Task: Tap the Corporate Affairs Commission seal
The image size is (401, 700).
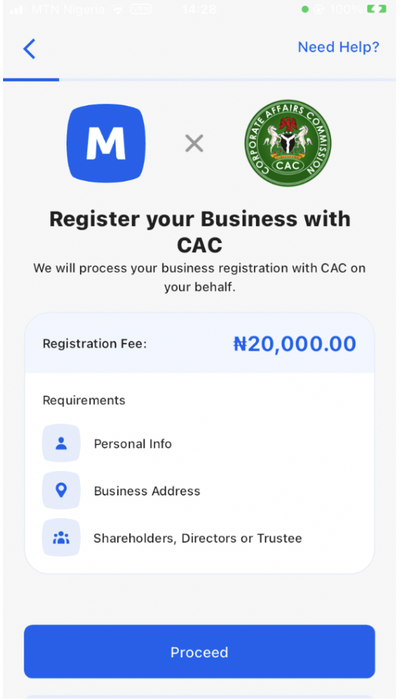Action: click(x=288, y=143)
